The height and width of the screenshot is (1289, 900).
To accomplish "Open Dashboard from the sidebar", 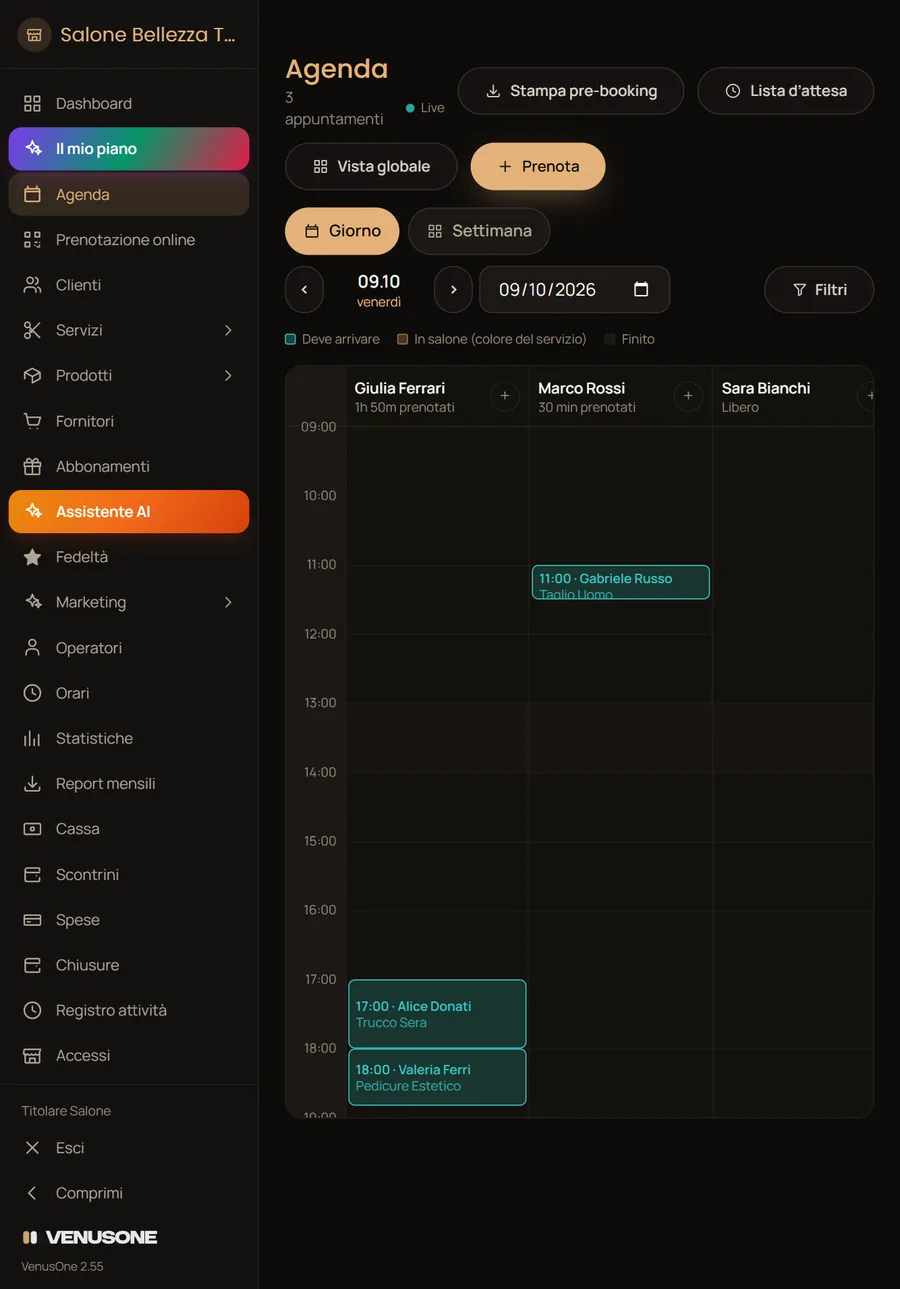I will [129, 103].
